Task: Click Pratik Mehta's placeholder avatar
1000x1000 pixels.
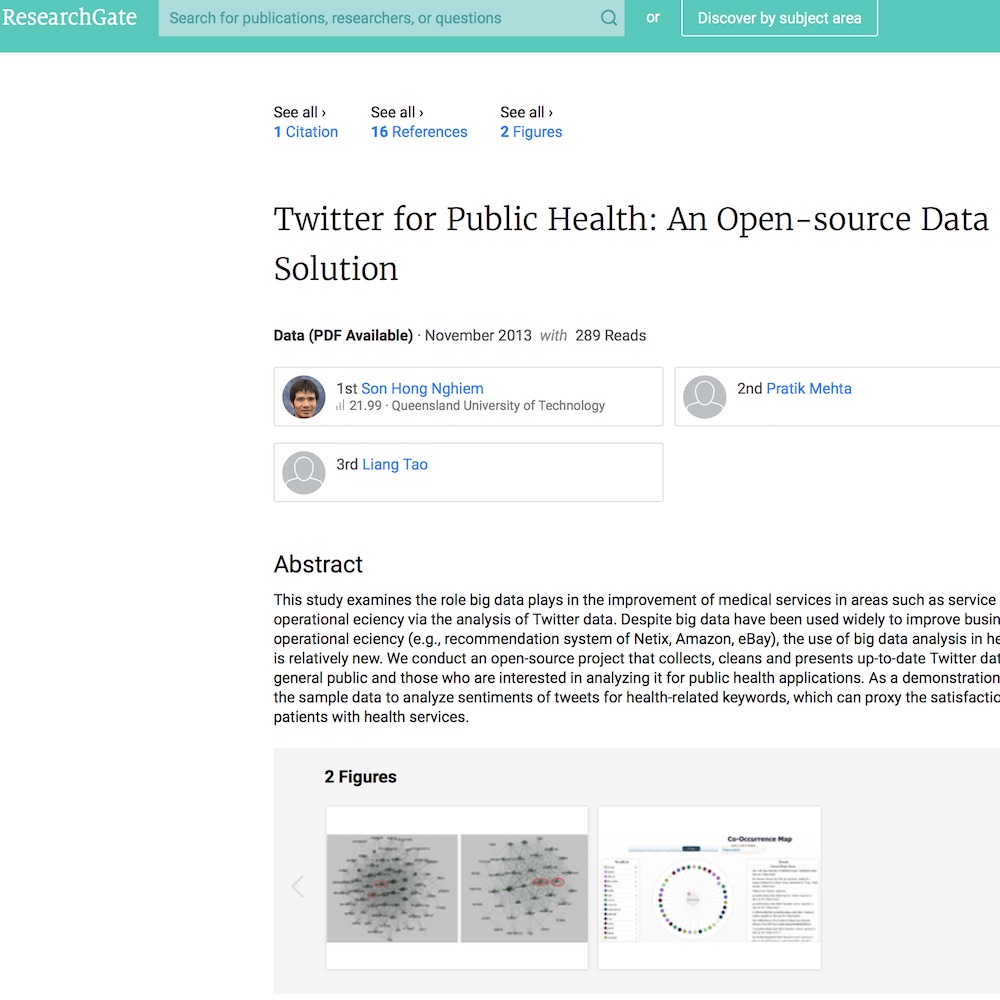Action: pos(704,397)
